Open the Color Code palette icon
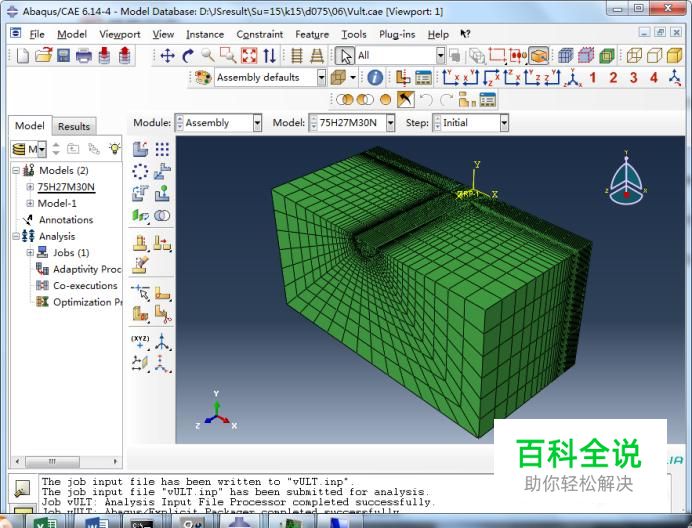692x528 pixels. tap(203, 78)
